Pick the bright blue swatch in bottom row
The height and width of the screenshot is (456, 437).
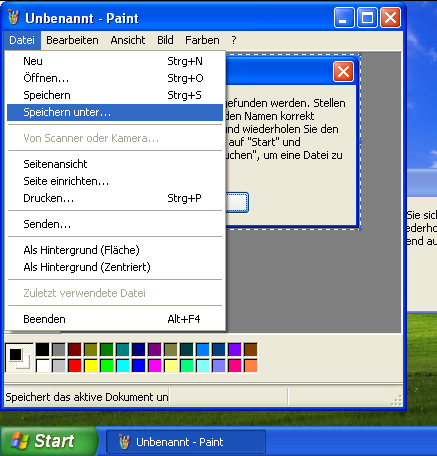(x=139, y=366)
